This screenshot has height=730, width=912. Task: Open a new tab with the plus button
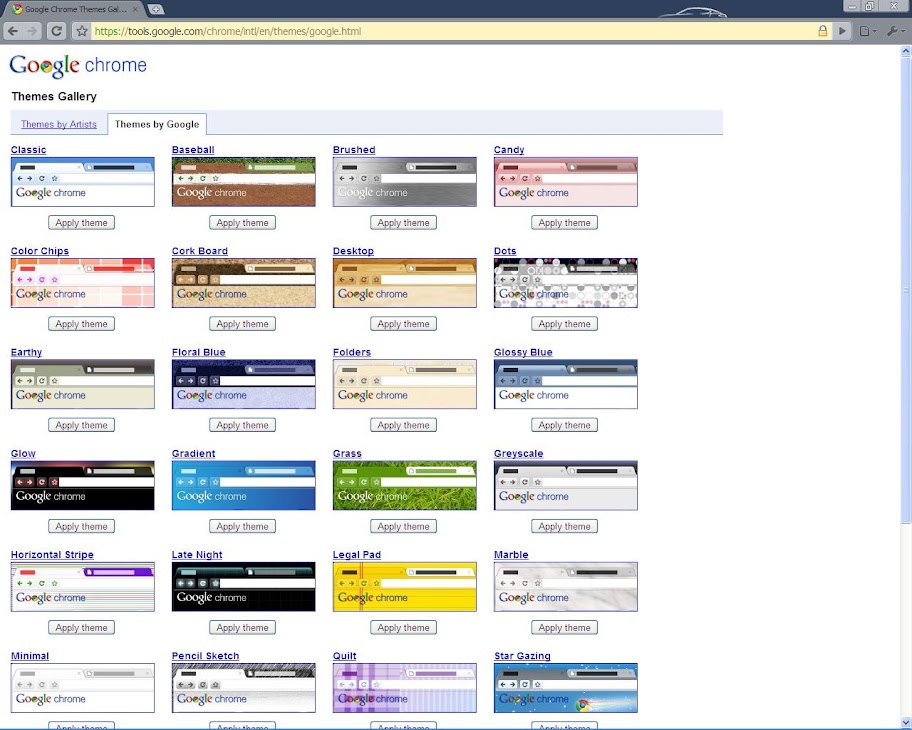[x=156, y=9]
